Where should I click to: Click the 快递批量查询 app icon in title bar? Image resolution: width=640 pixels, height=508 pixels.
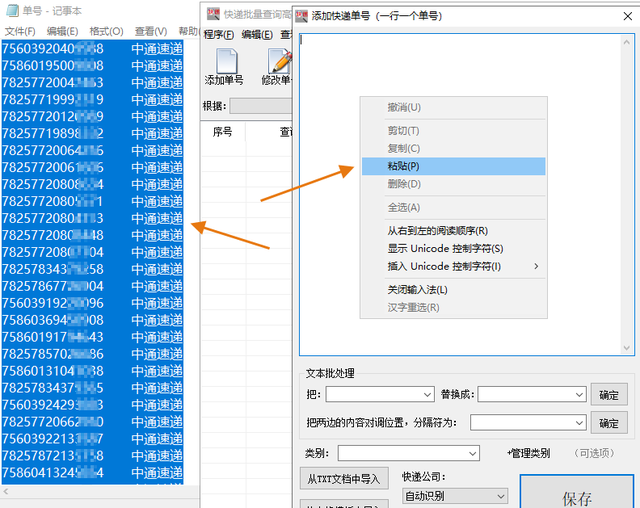[213, 14]
